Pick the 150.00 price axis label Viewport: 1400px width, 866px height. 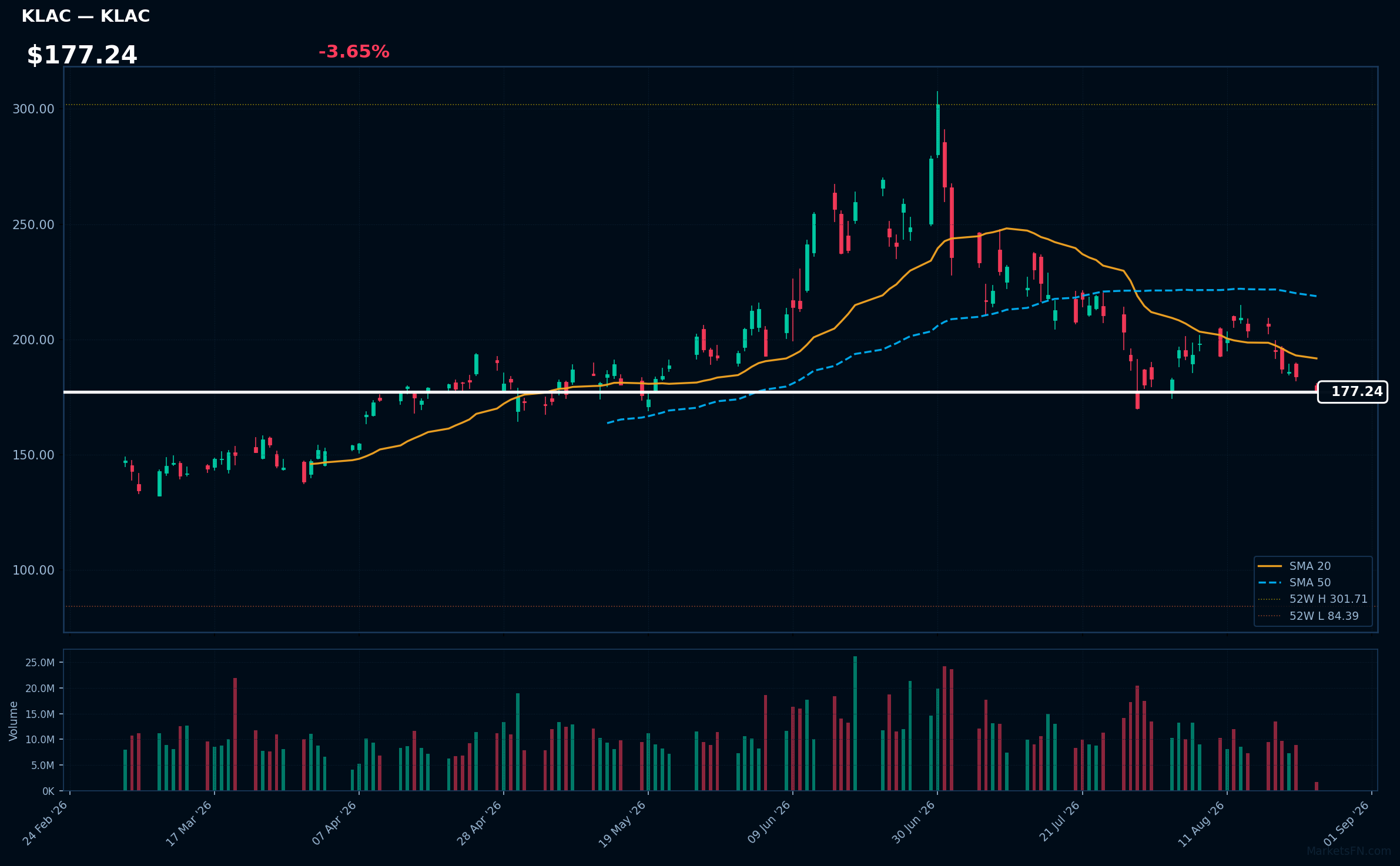[34, 455]
